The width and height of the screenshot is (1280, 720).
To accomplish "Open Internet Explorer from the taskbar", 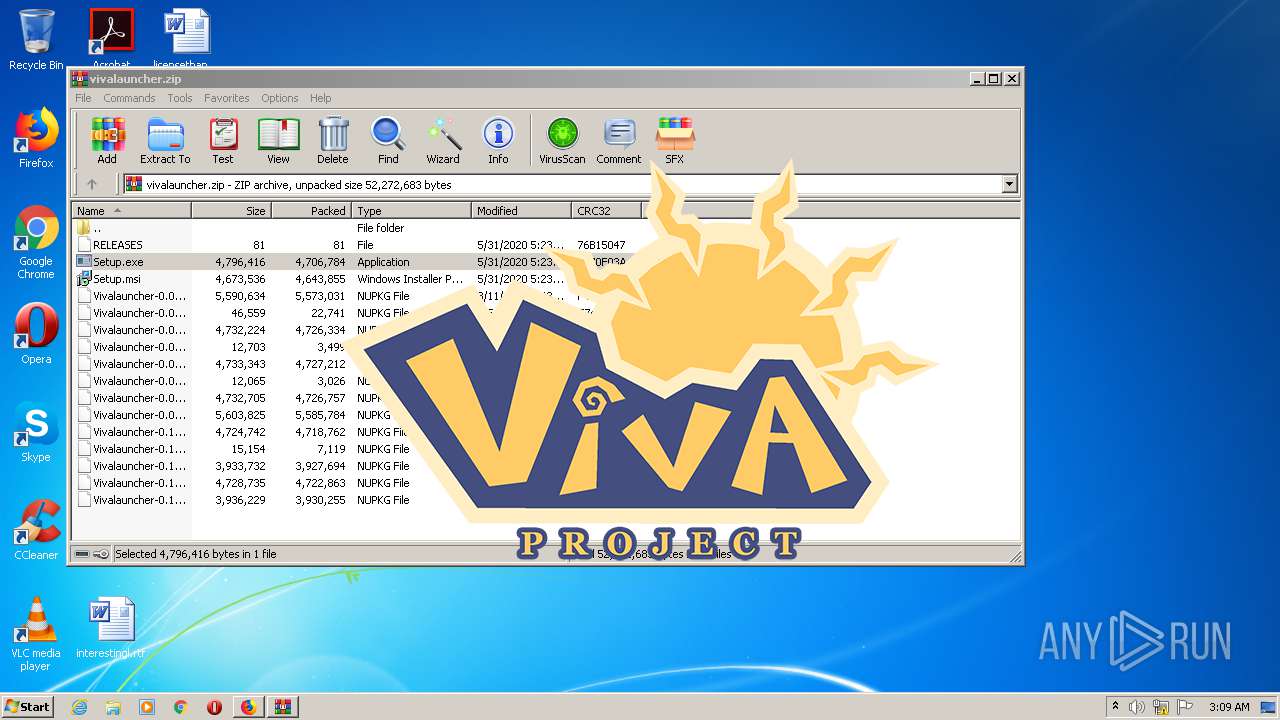I will tap(80, 707).
